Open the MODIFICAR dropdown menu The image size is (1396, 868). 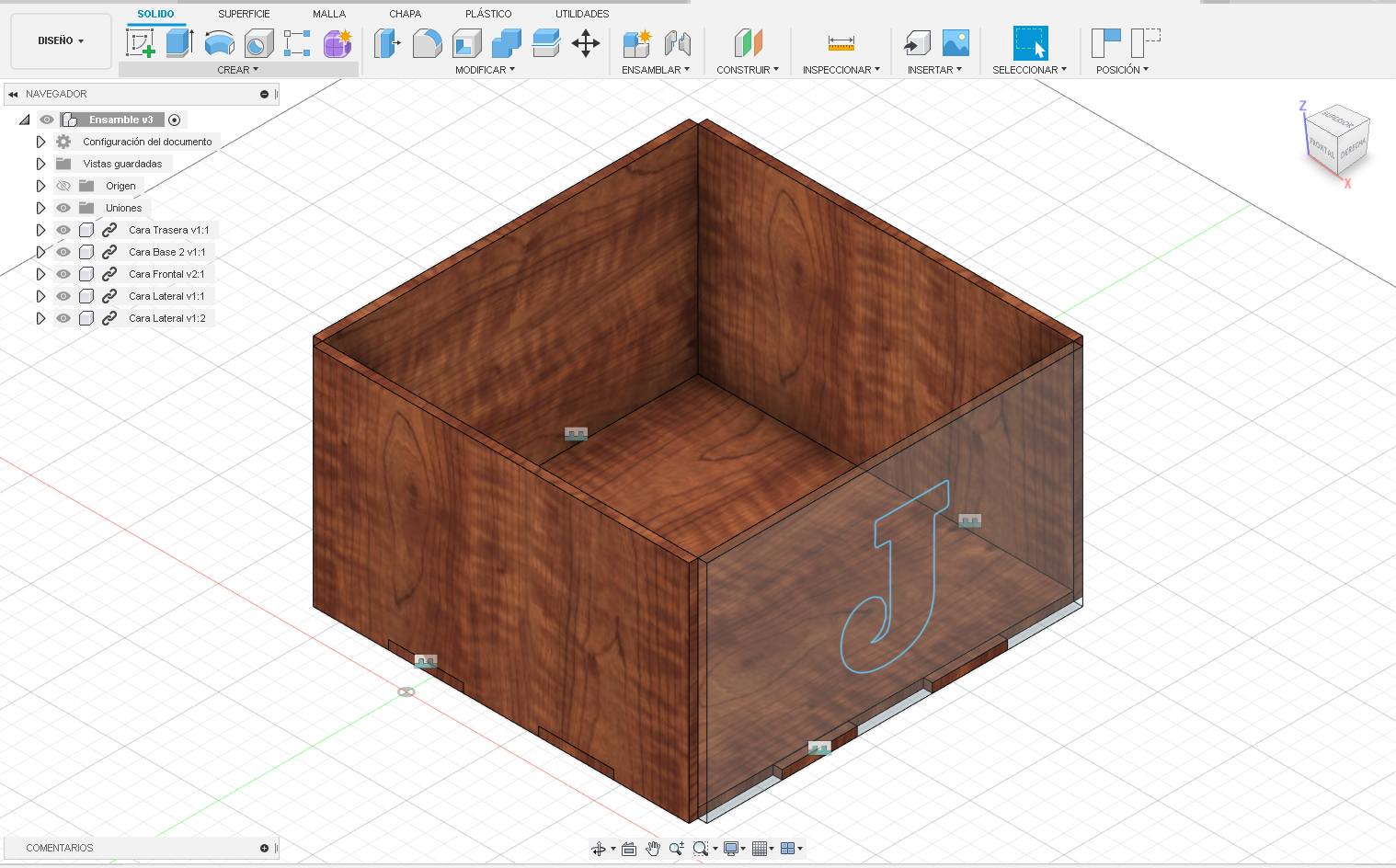click(x=486, y=70)
